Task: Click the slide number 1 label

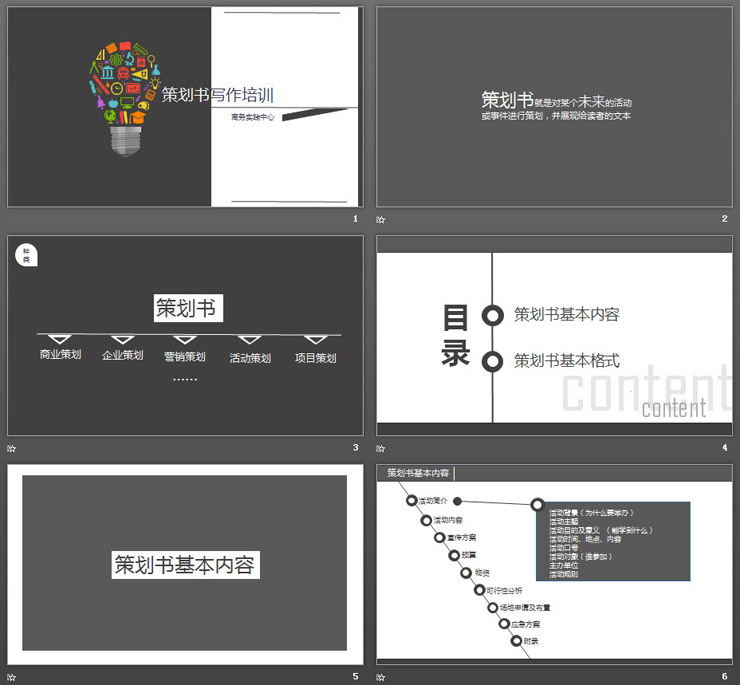Action: tap(354, 219)
